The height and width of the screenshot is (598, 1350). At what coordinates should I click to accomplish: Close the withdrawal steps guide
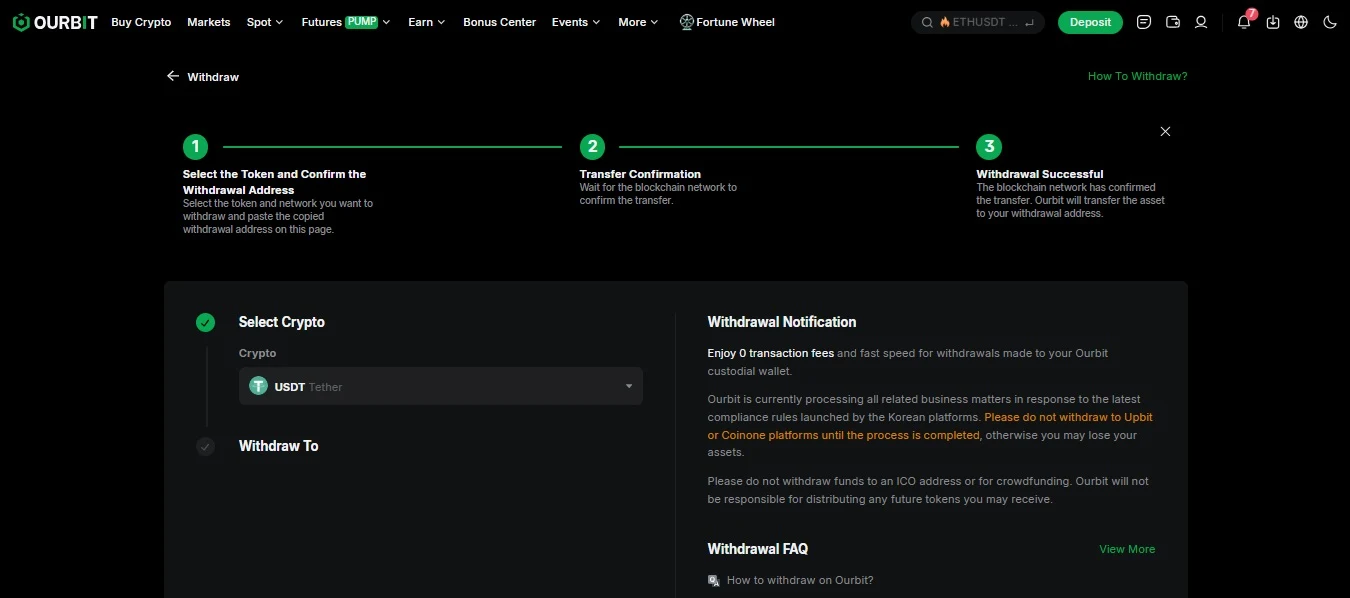point(1165,131)
